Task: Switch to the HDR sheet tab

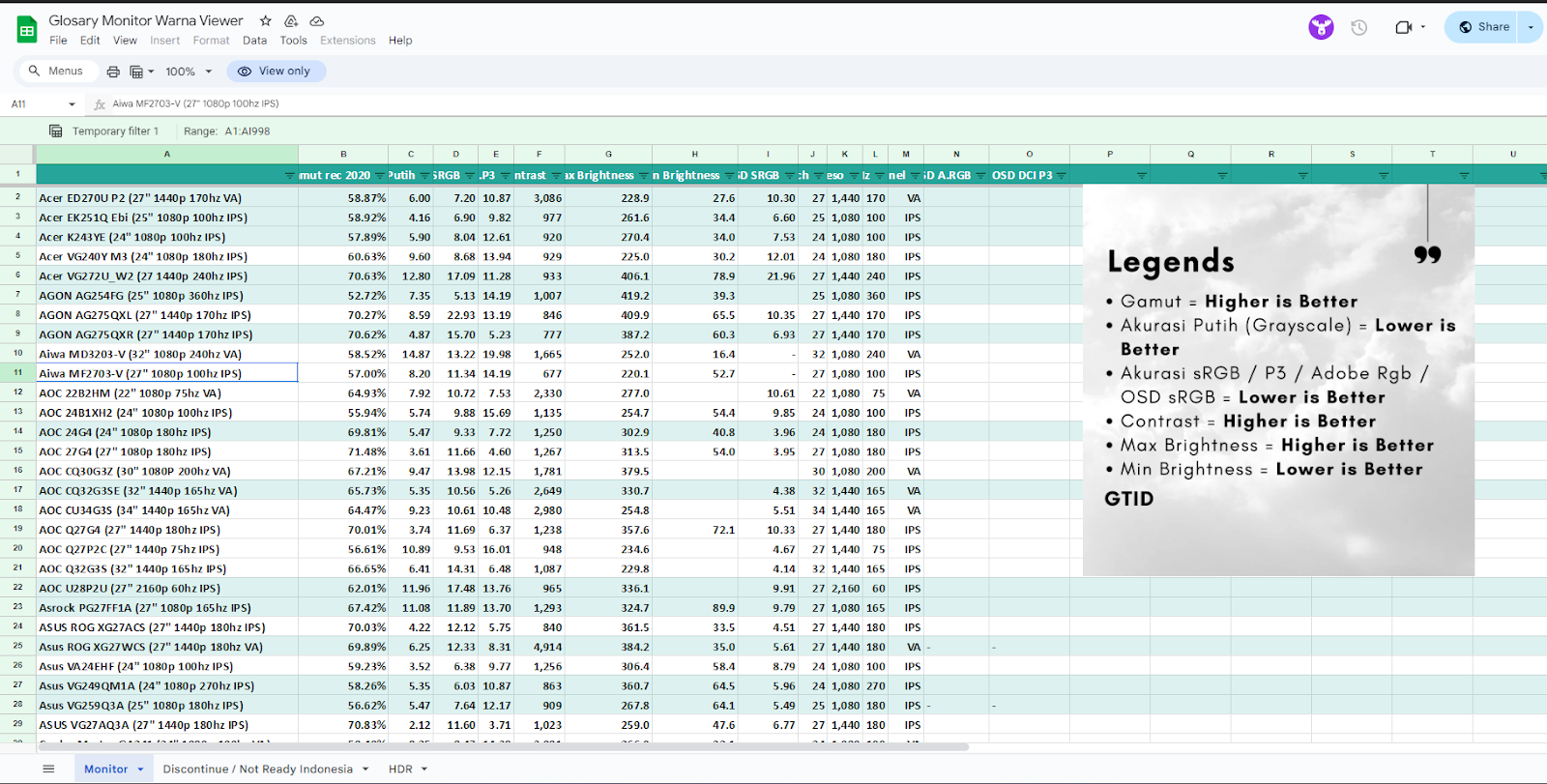Action: click(x=400, y=769)
